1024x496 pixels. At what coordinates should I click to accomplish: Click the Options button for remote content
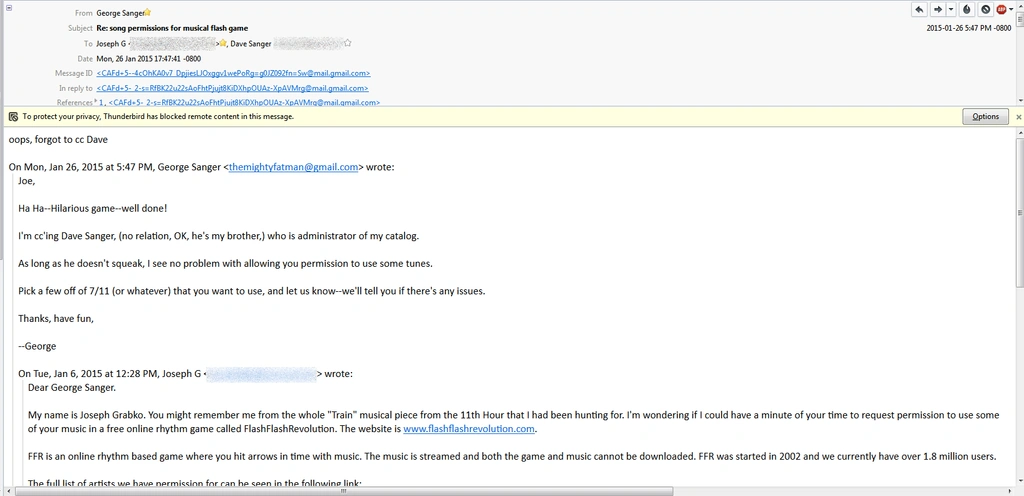point(985,116)
